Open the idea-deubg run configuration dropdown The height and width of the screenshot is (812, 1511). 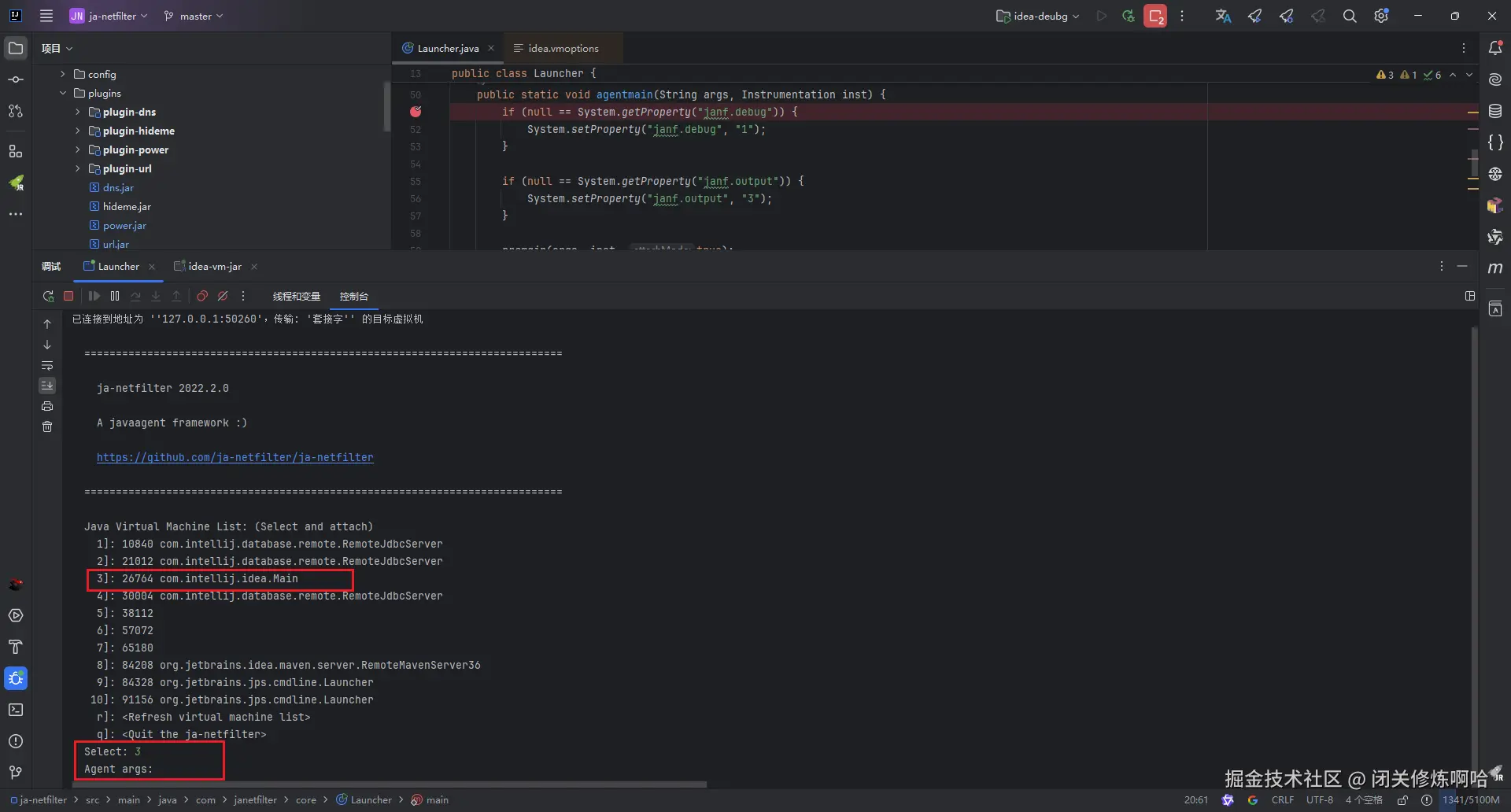1038,16
